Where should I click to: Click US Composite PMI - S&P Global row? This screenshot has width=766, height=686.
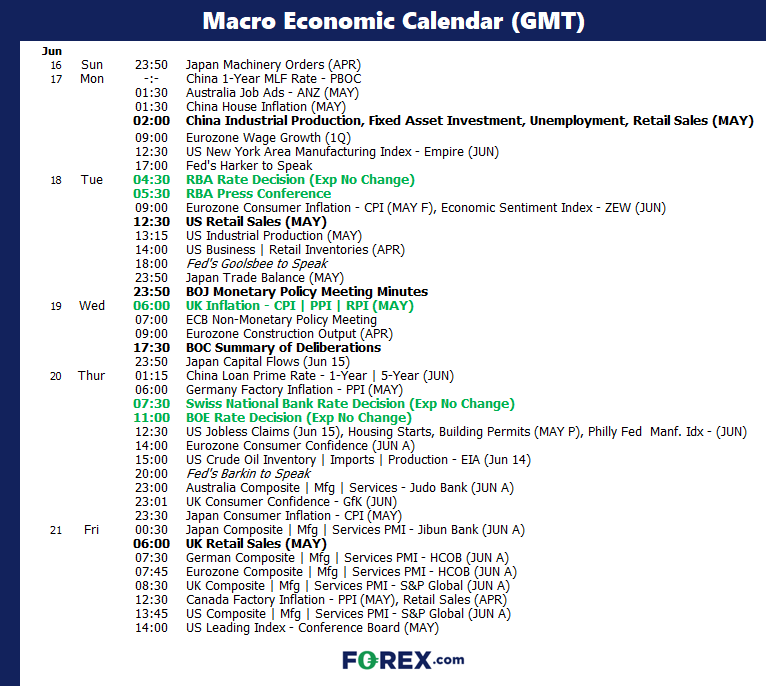348,614
